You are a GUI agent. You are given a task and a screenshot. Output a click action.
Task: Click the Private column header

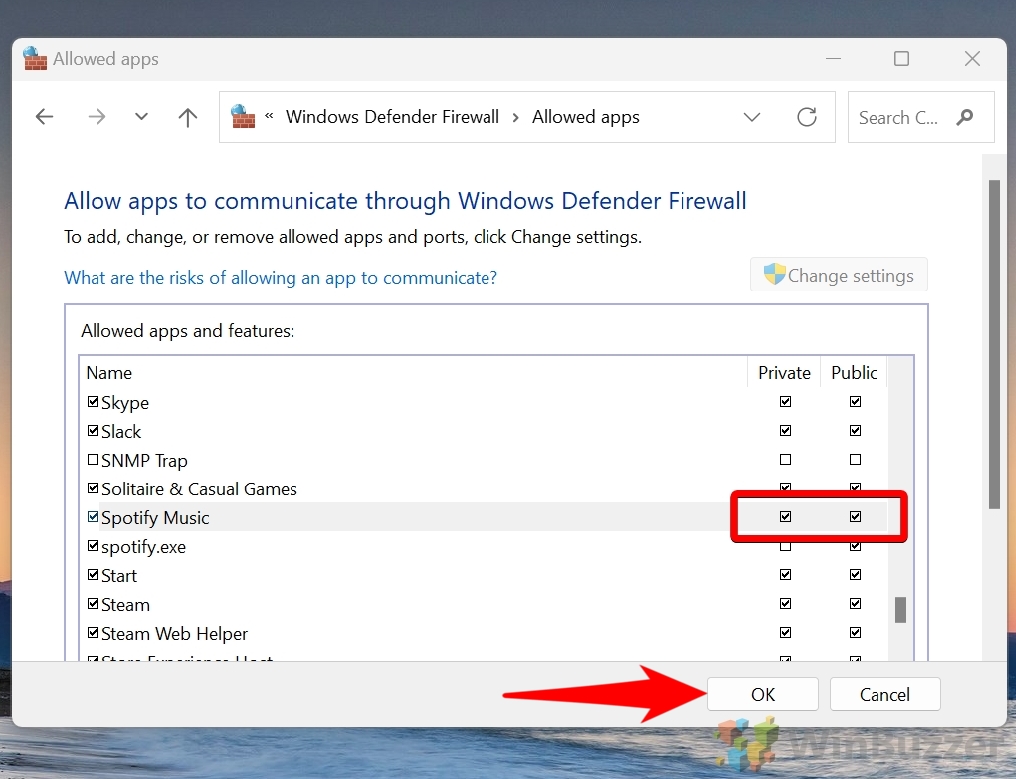point(784,373)
